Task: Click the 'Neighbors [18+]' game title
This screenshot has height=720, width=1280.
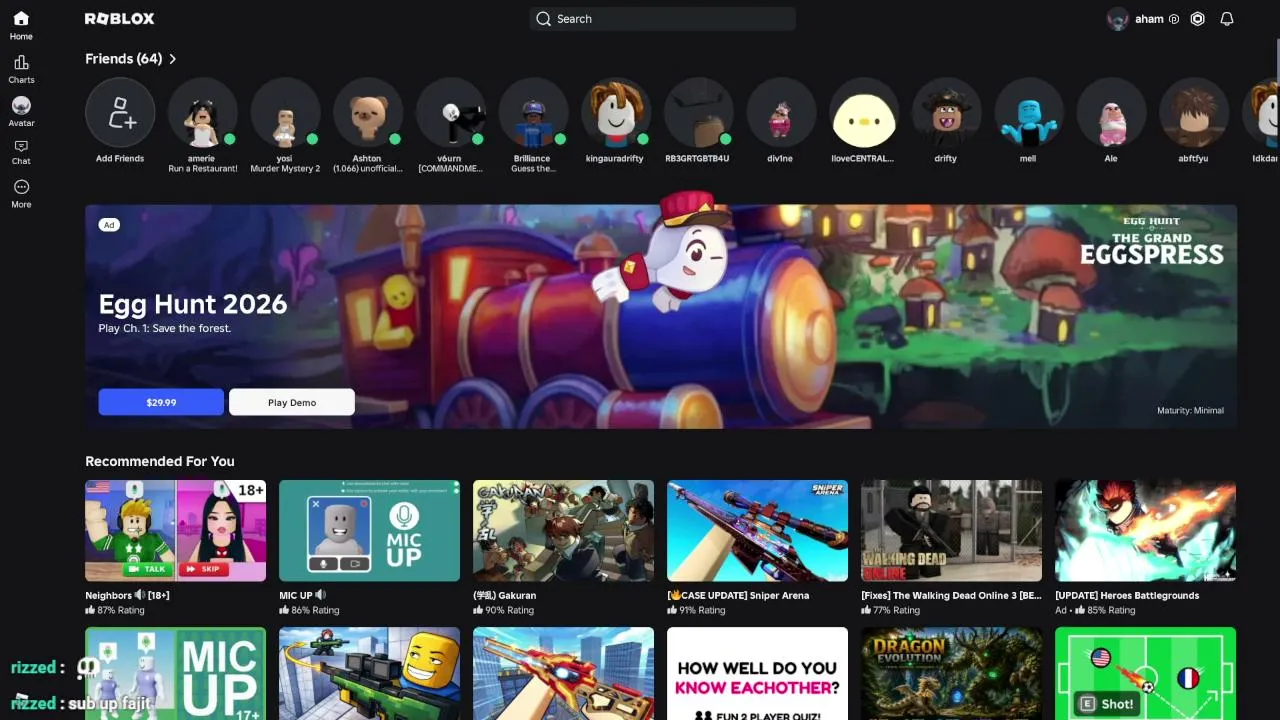Action: tap(127, 595)
